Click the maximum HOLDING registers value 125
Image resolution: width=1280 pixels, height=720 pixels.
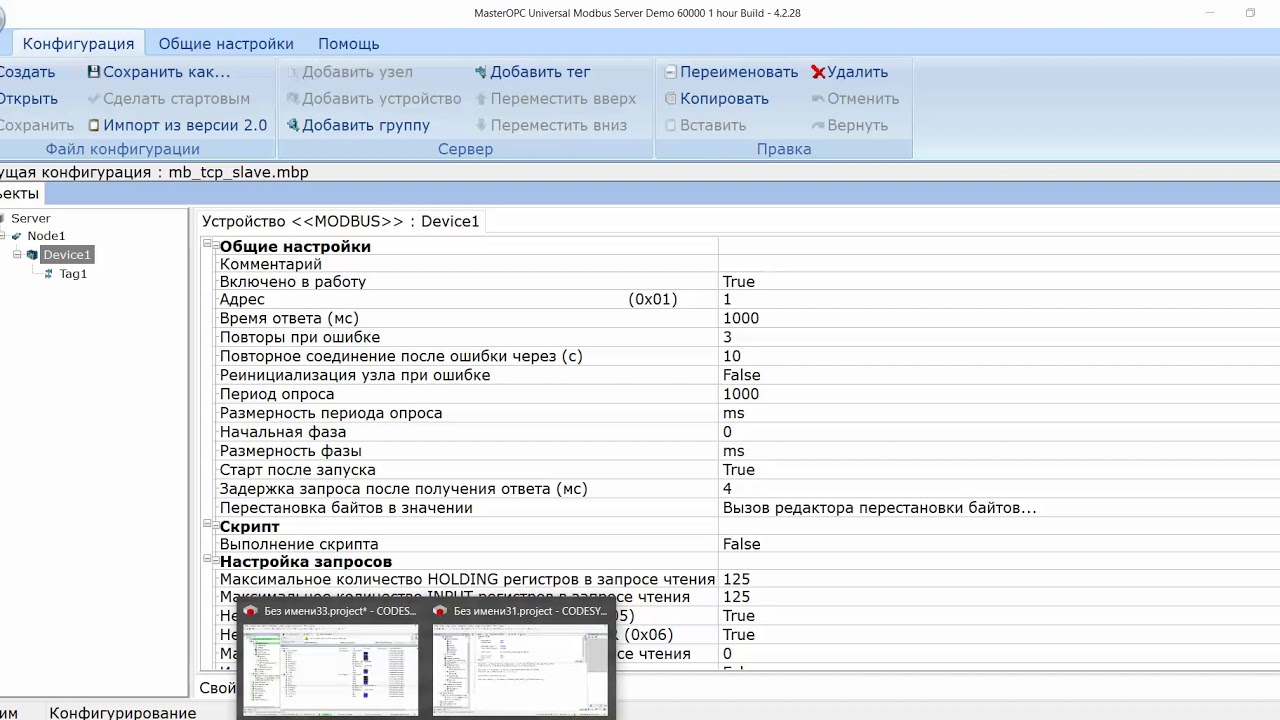736,579
